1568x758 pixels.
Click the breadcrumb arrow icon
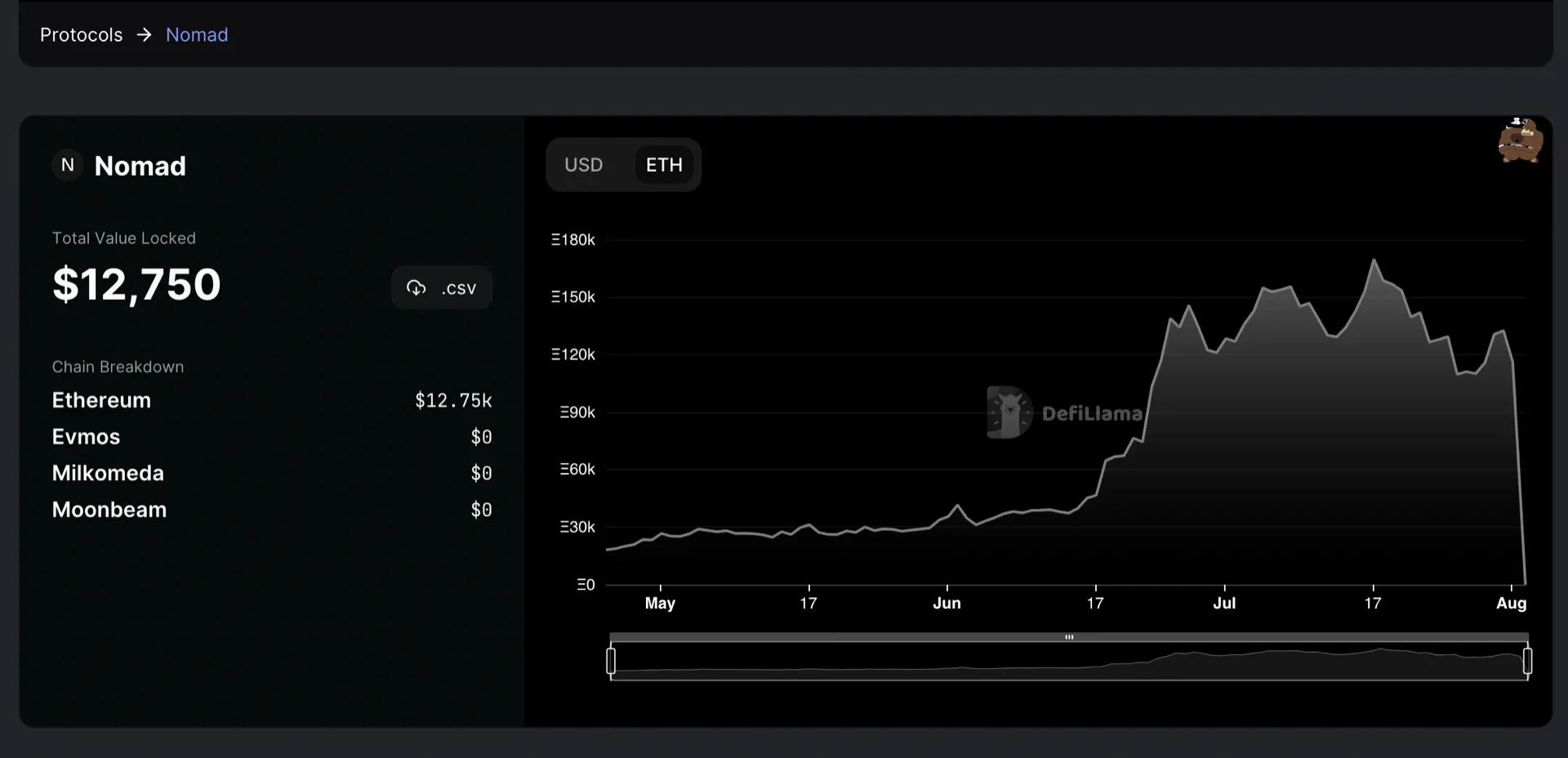(145, 34)
